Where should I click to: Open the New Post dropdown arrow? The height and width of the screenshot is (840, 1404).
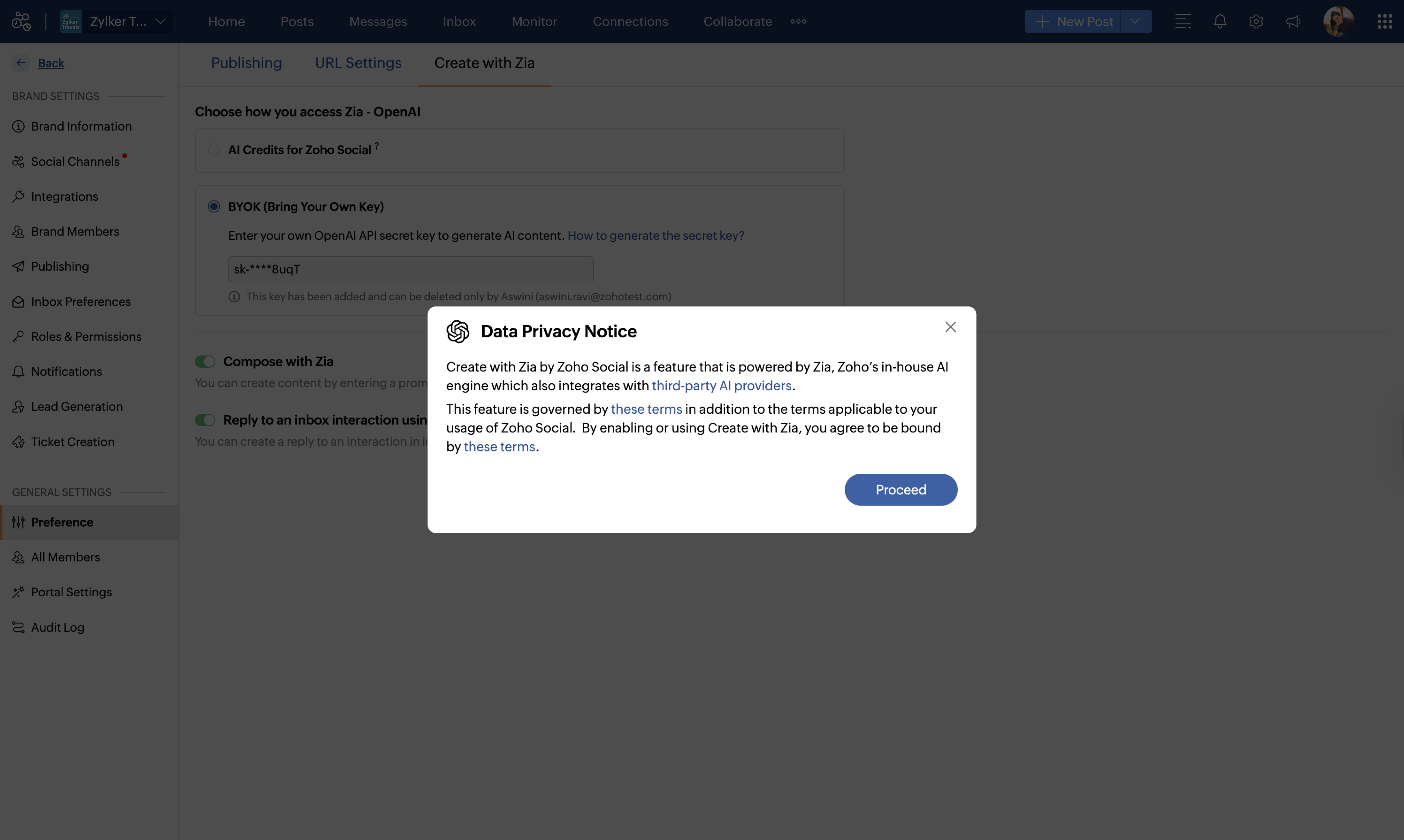coord(1134,21)
